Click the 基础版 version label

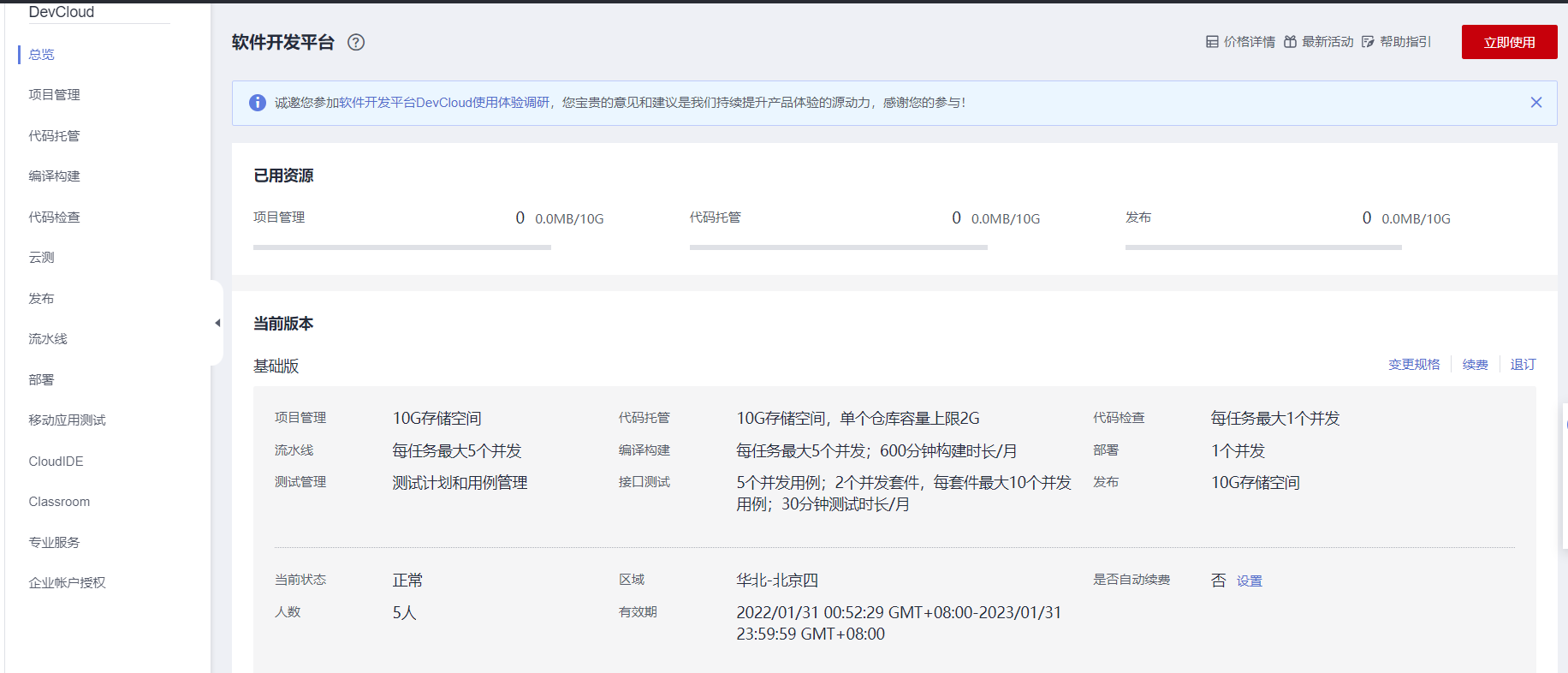coord(276,366)
